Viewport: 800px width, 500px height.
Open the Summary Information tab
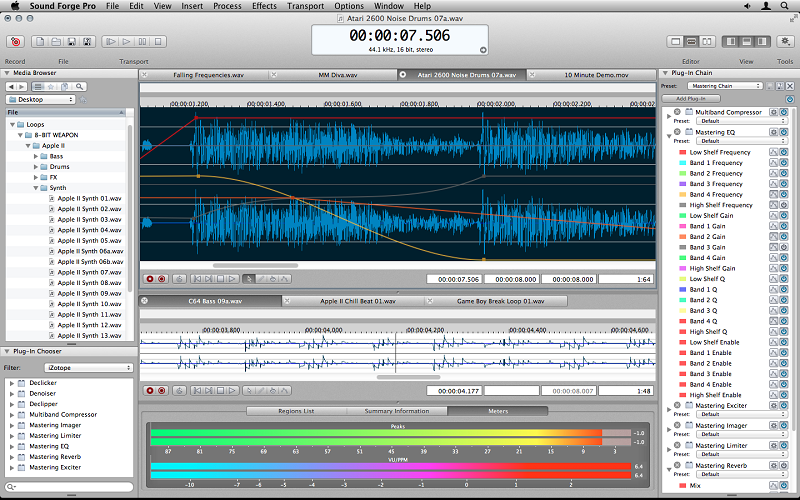coord(397,411)
